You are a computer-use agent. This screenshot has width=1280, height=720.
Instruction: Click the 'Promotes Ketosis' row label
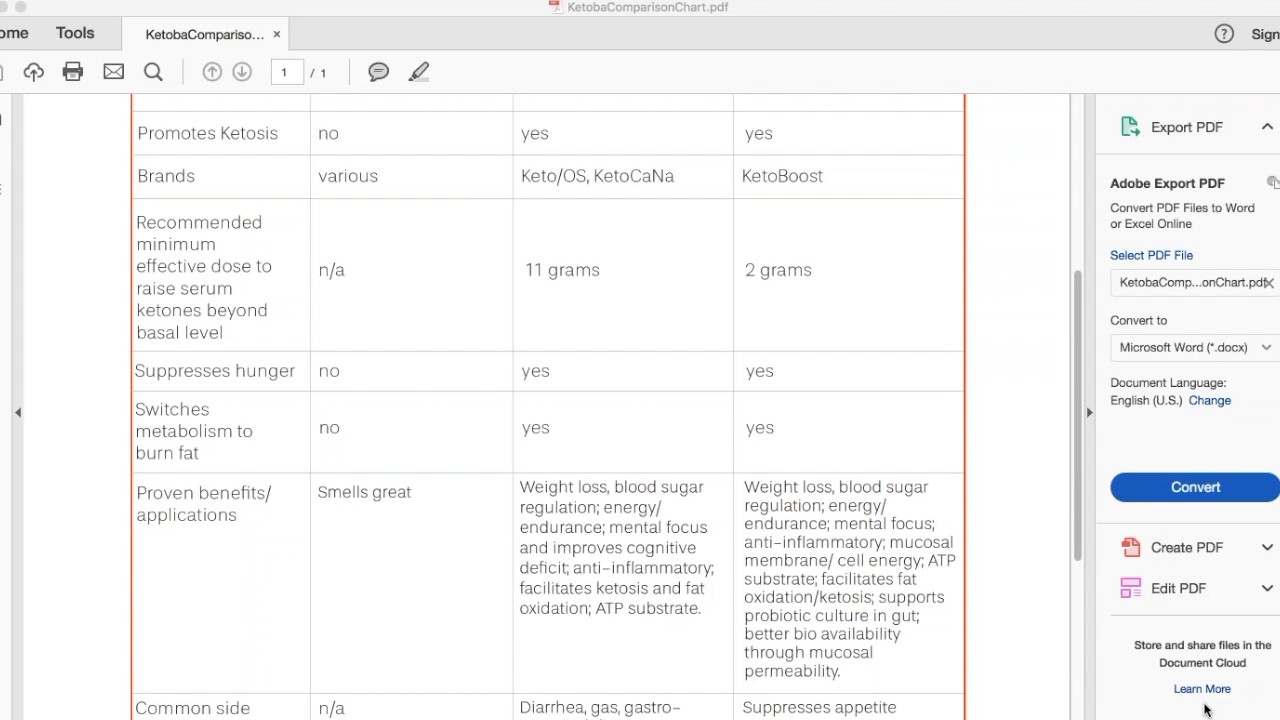tap(207, 133)
